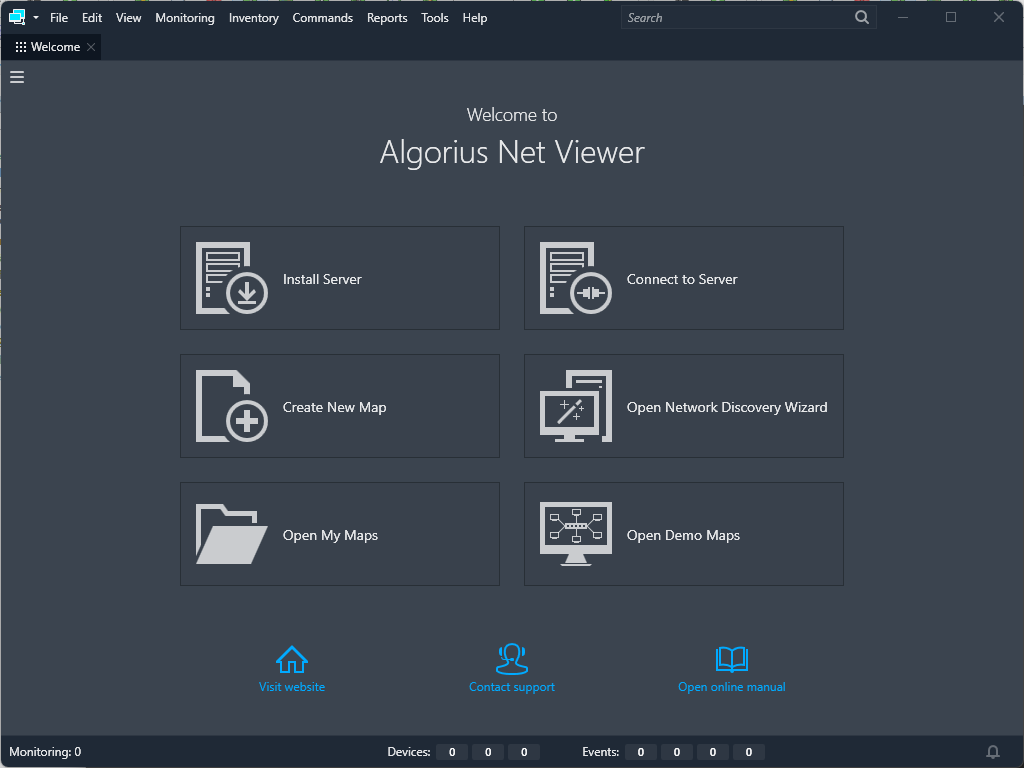The image size is (1024, 768).
Task: Follow the Open online manual link
Action: pos(731,686)
